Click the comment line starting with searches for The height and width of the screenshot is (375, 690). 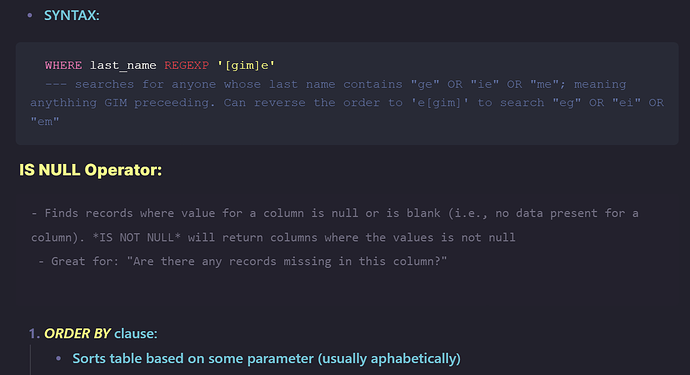point(335,84)
